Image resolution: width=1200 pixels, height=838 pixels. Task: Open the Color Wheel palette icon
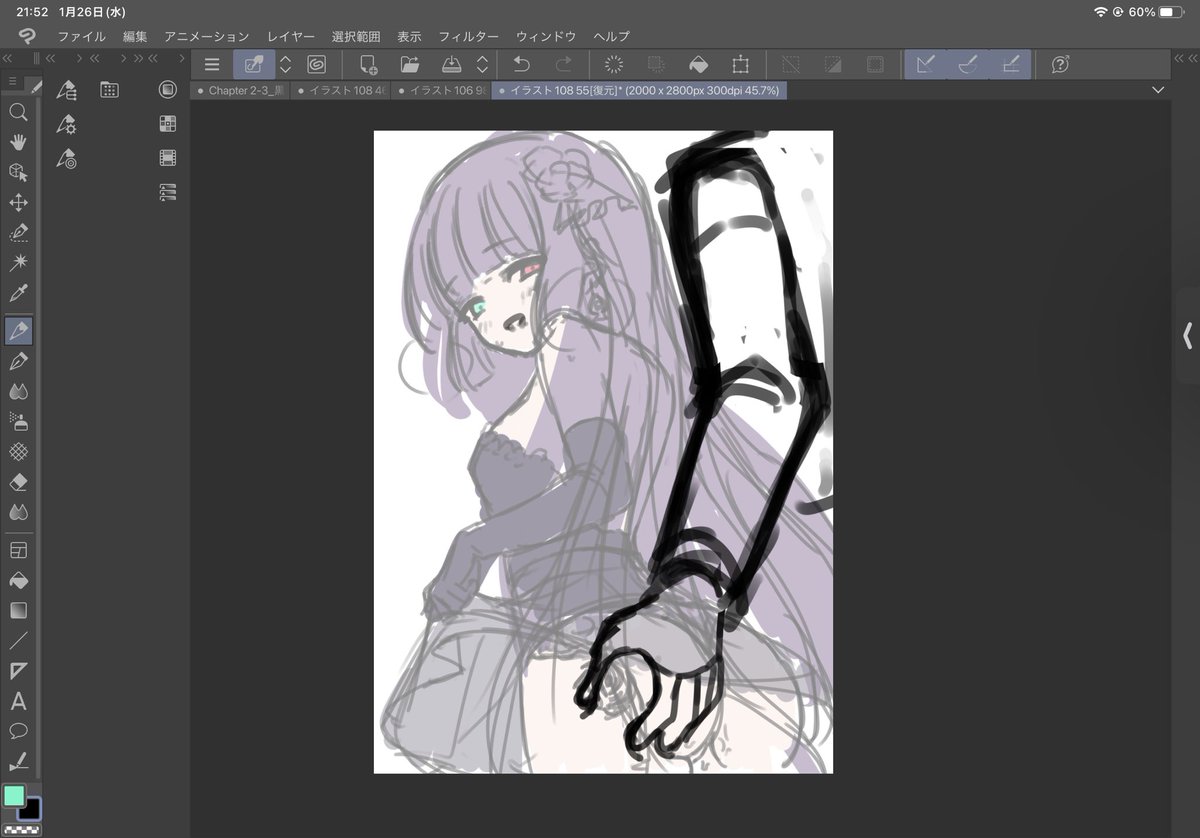coord(168,90)
